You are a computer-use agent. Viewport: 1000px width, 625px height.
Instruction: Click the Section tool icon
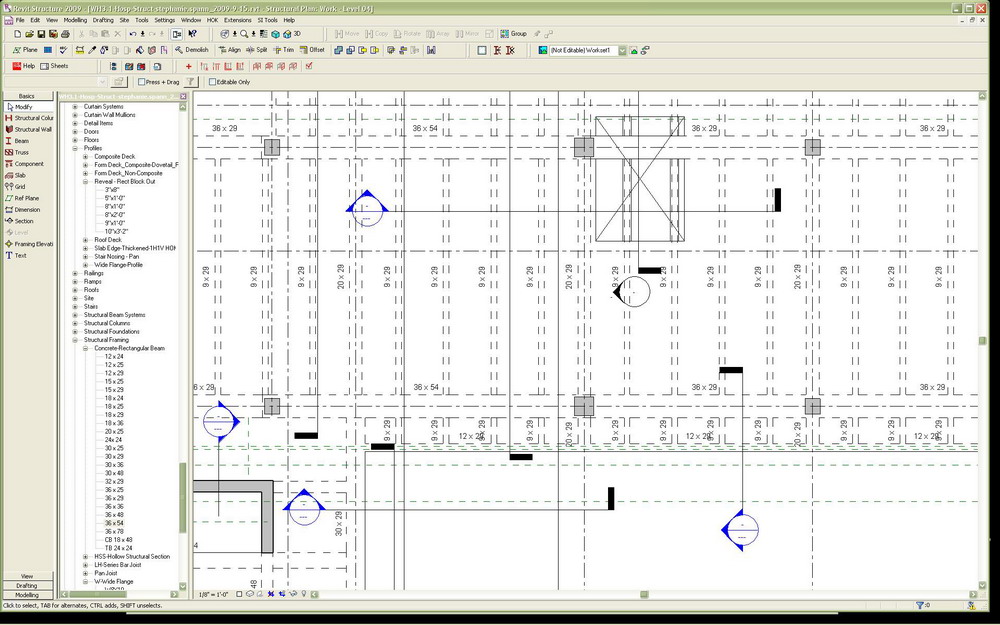(x=9, y=221)
